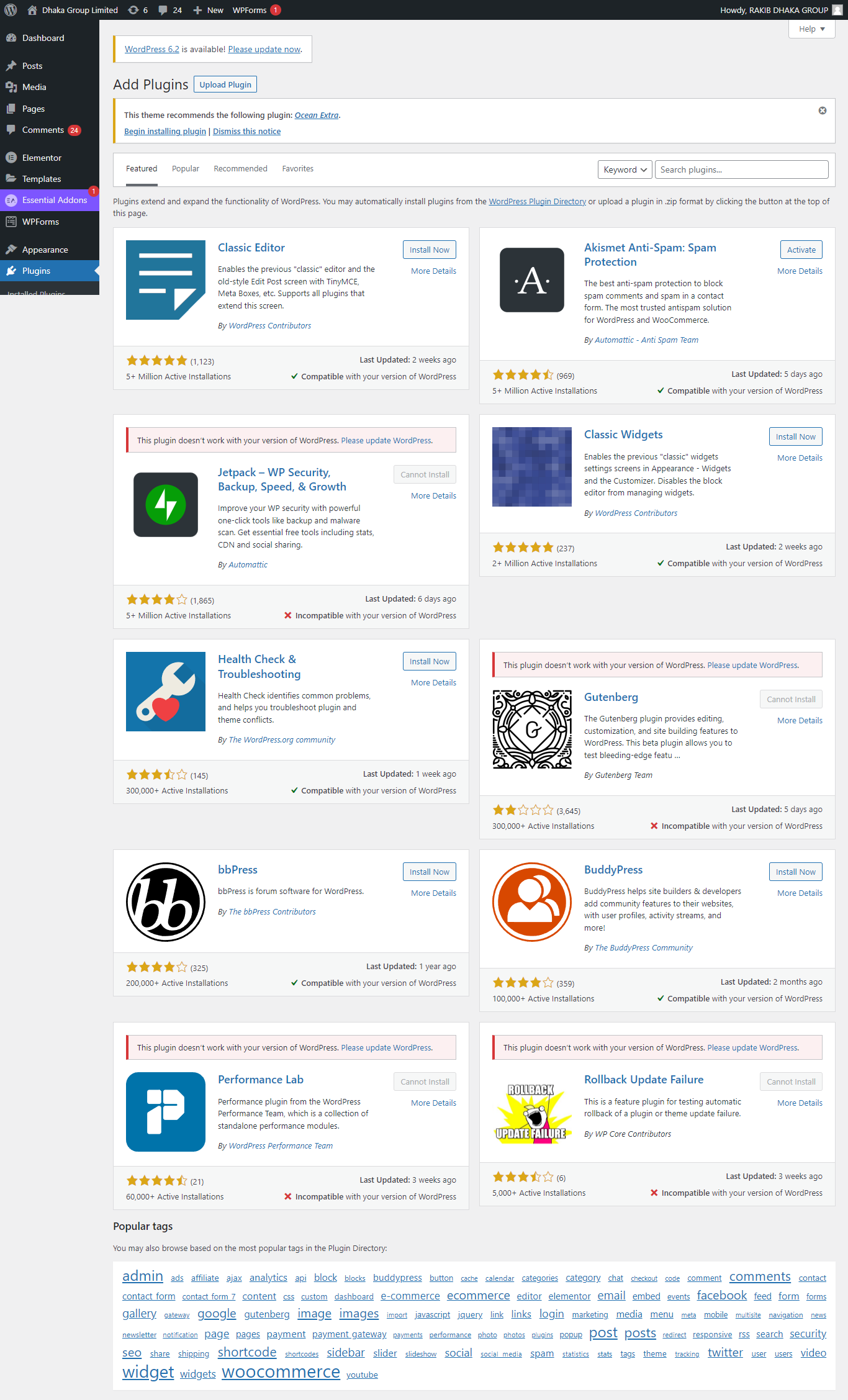Open the Automattic author link under Jetpack
The height and width of the screenshot is (1400, 848).
coord(248,565)
